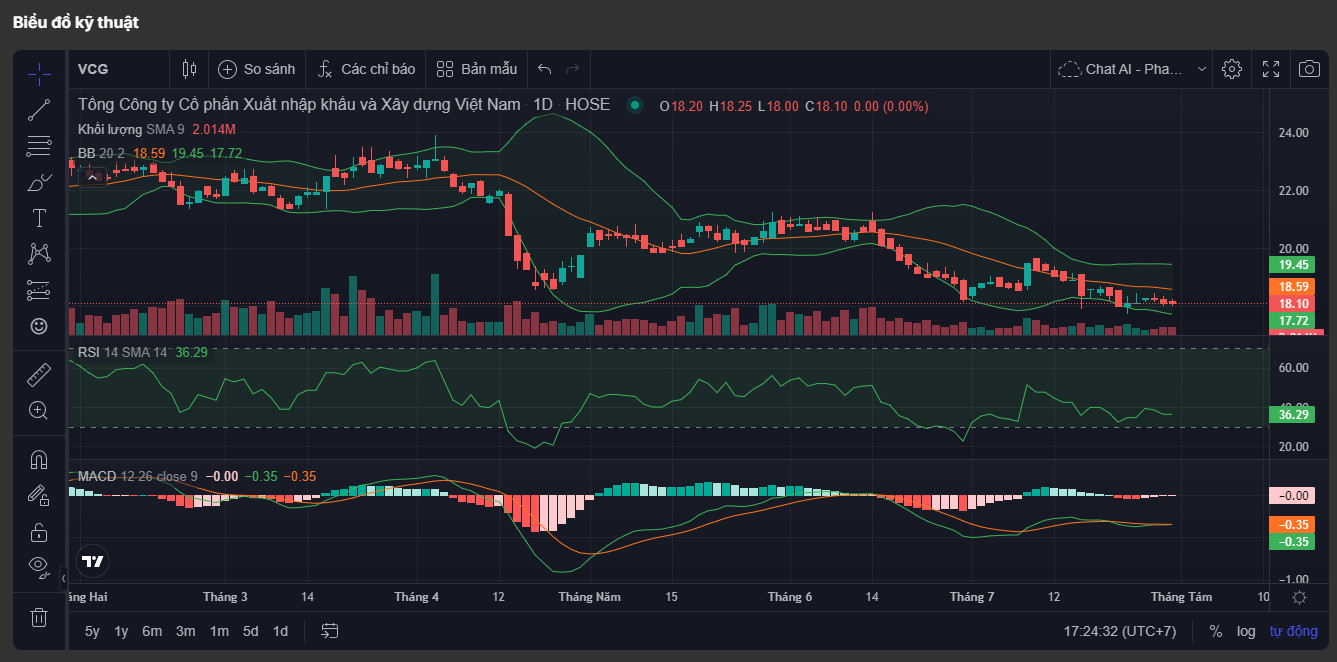
Task: Activate the zoom in tool
Action: pyautogui.click(x=39, y=410)
